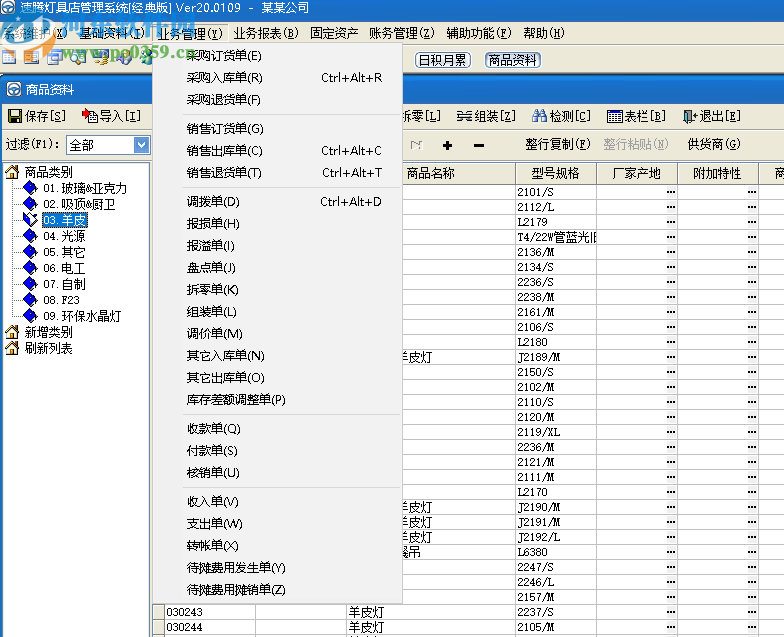Choose 库存差额调整单(P) menu entry

(278, 400)
